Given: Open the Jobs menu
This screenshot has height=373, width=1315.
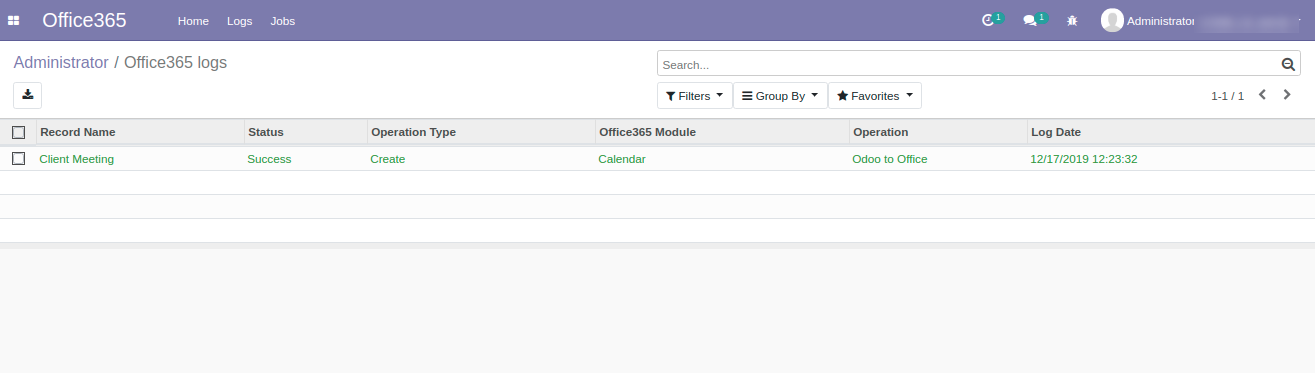Looking at the screenshot, I should 283,21.
